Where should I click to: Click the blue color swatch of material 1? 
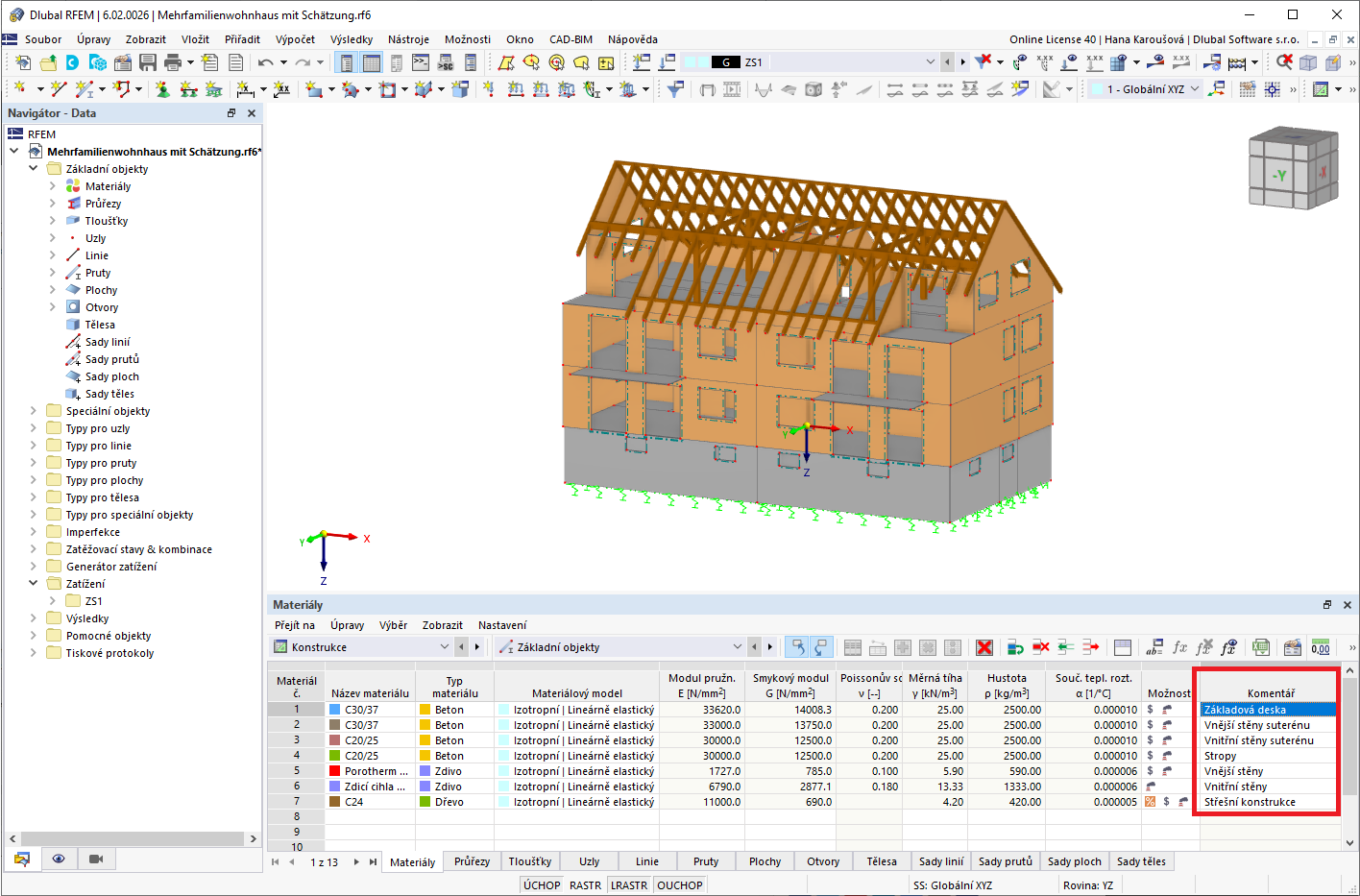tap(334, 710)
